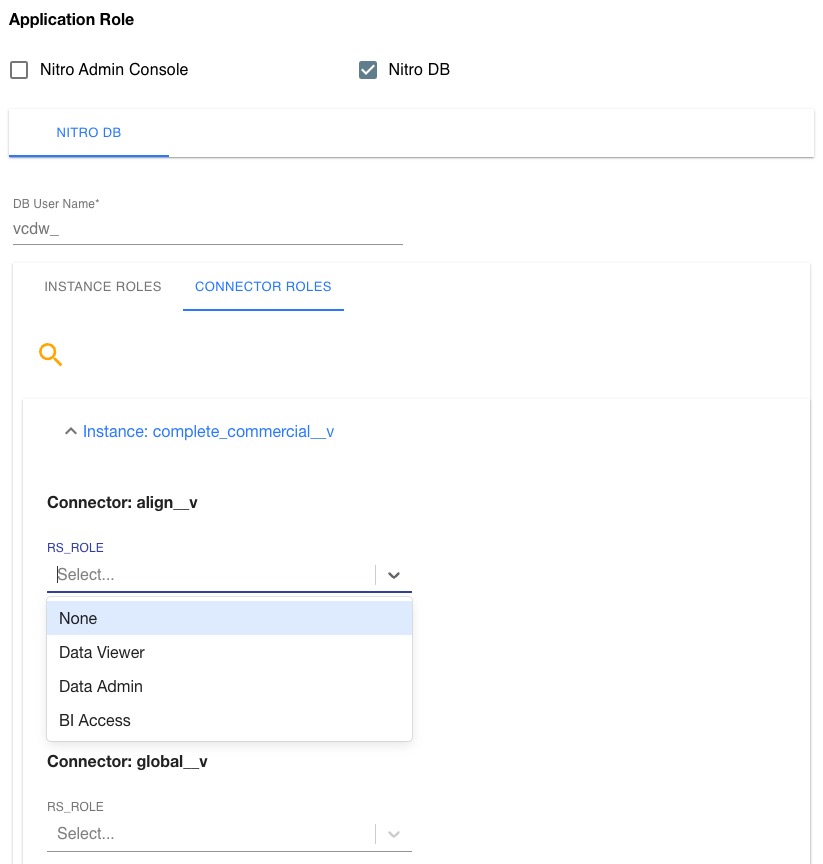Select the CONNECTOR ROLES tab
This screenshot has height=864, width=823.
point(263,287)
